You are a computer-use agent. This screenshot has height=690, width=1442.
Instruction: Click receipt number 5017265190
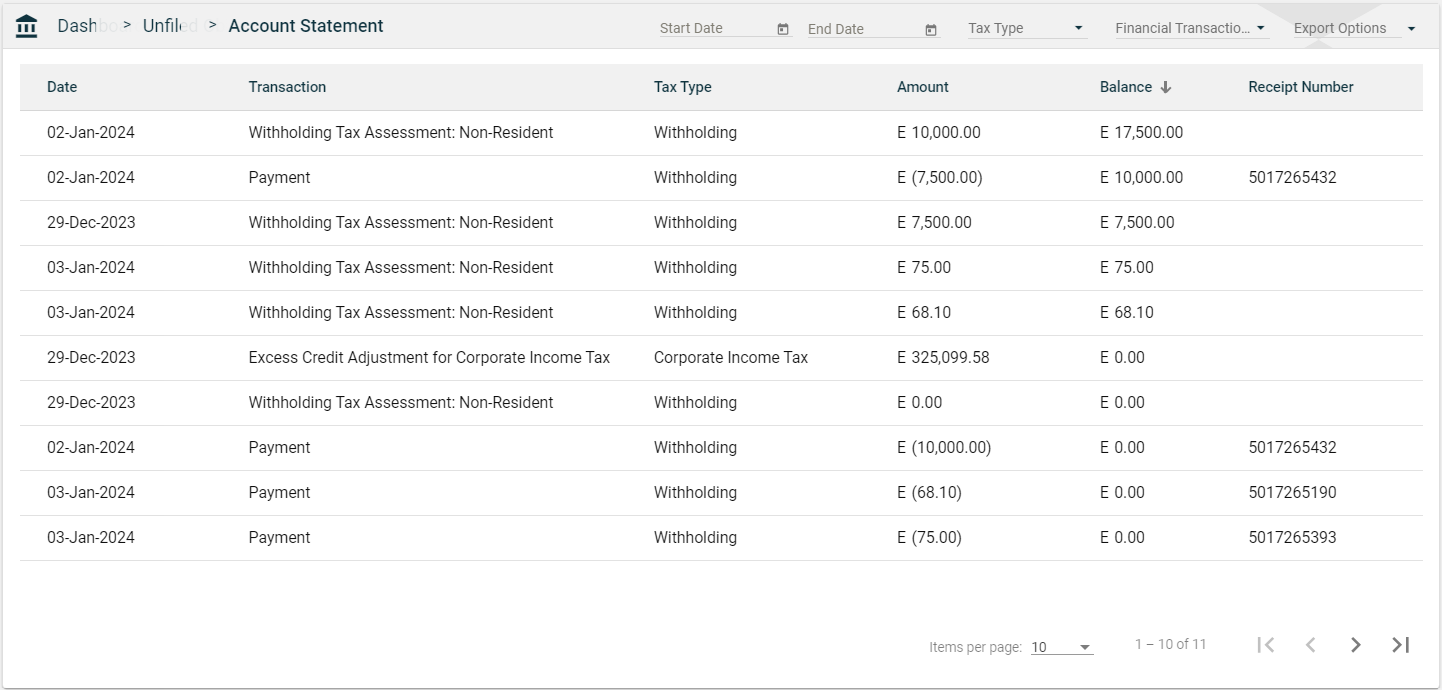(x=1292, y=493)
